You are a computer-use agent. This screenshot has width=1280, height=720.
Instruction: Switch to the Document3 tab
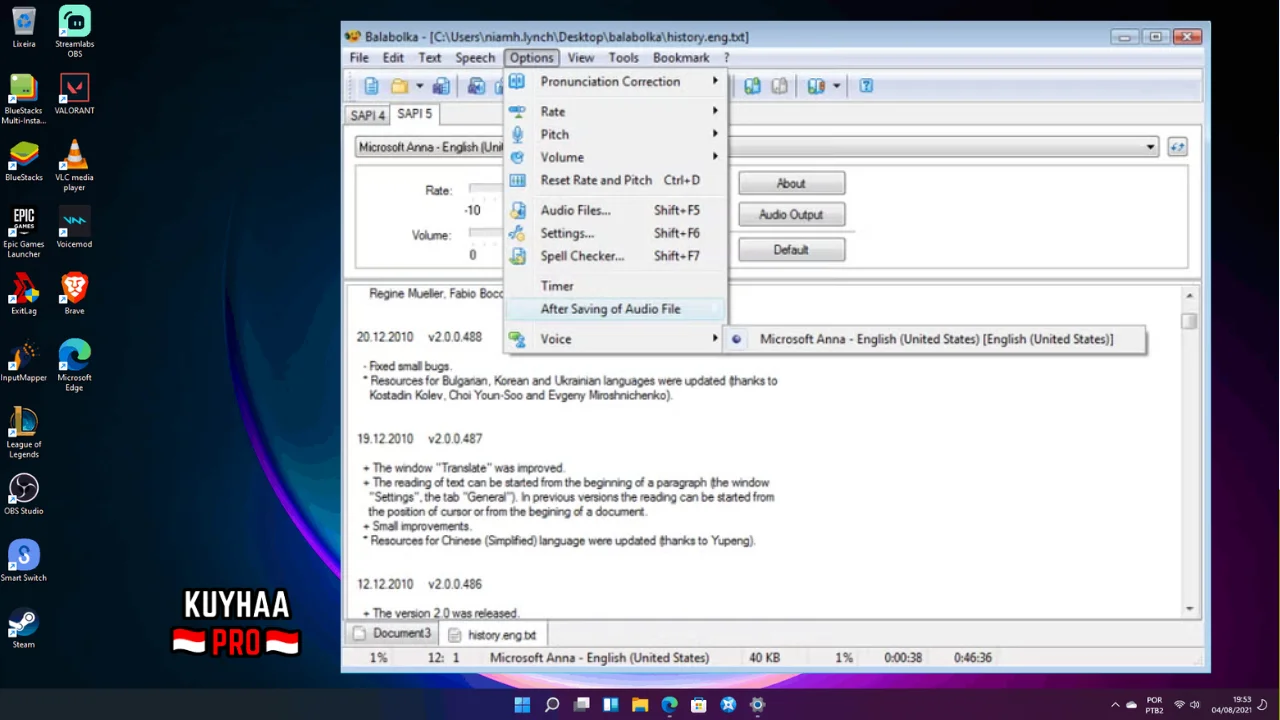click(x=392, y=633)
